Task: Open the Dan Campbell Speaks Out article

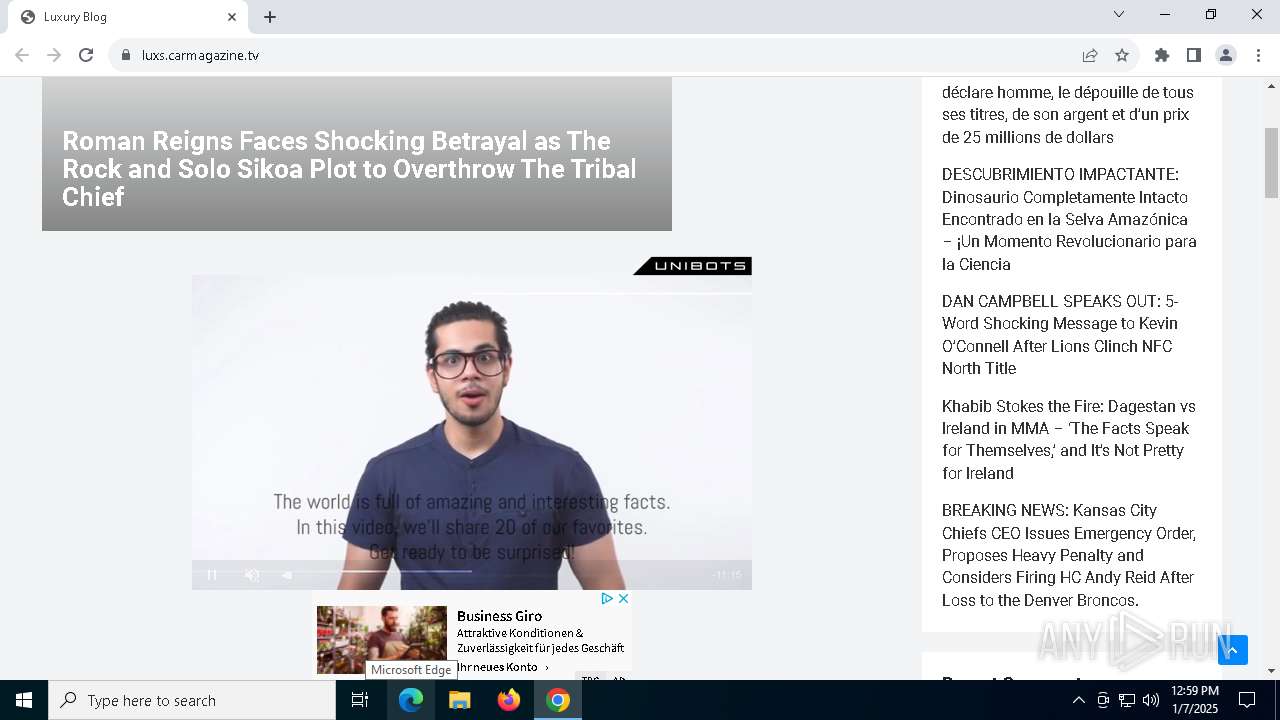Action: tap(1060, 335)
